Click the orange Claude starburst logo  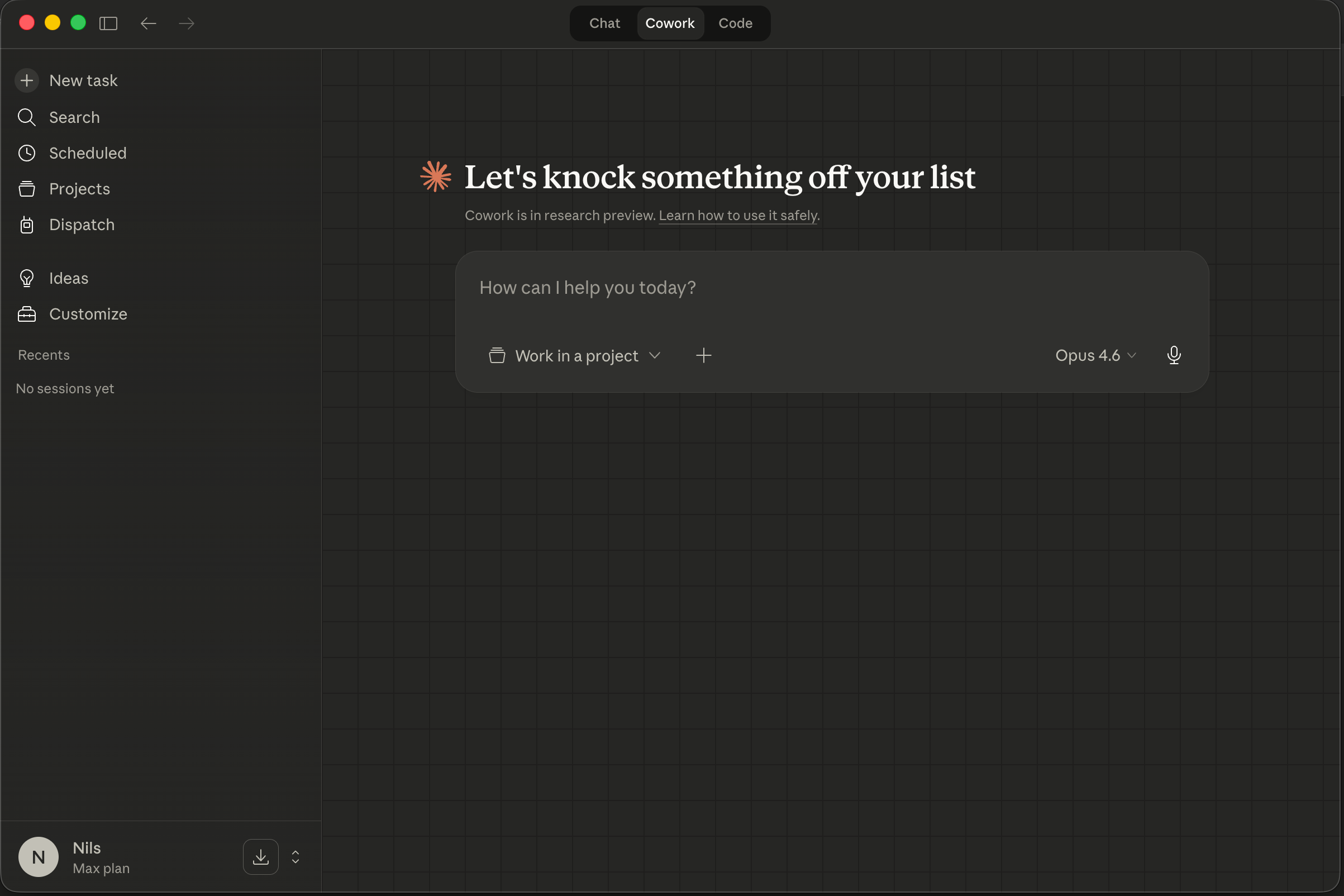click(x=436, y=177)
